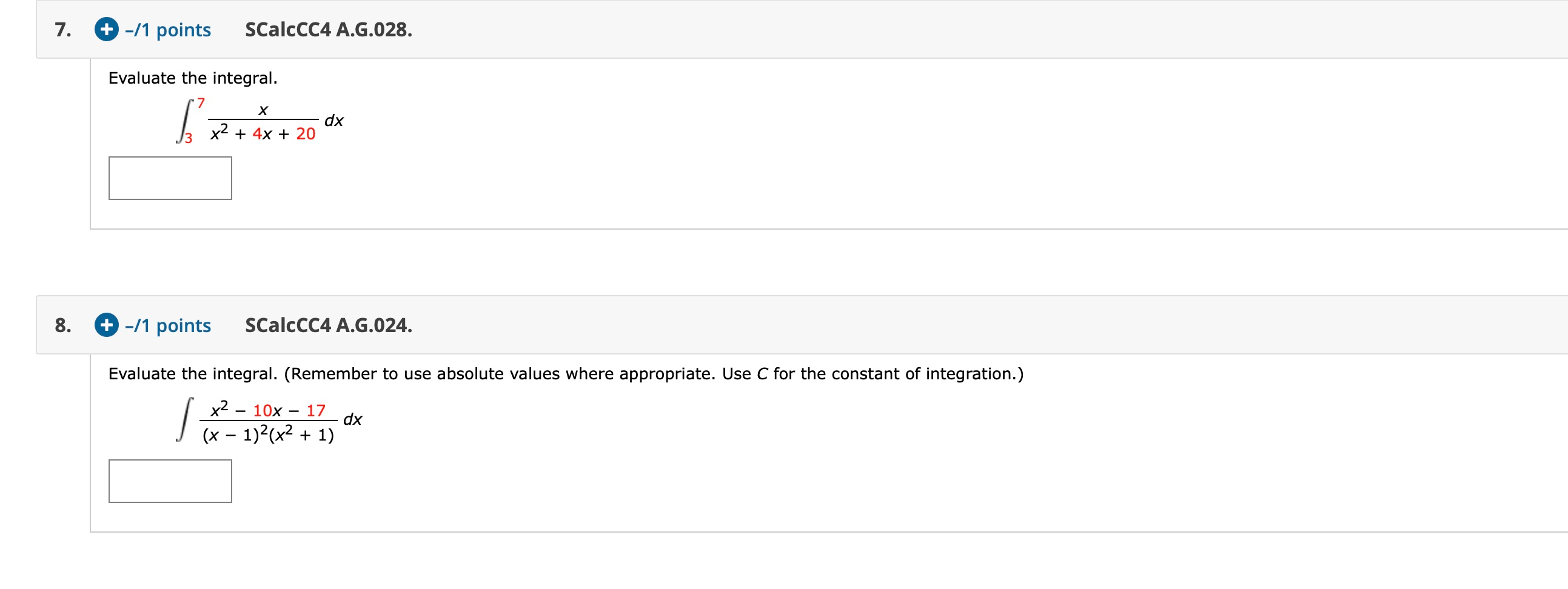
Task: Click the (x − 1)² denominator factor
Action: (235, 434)
